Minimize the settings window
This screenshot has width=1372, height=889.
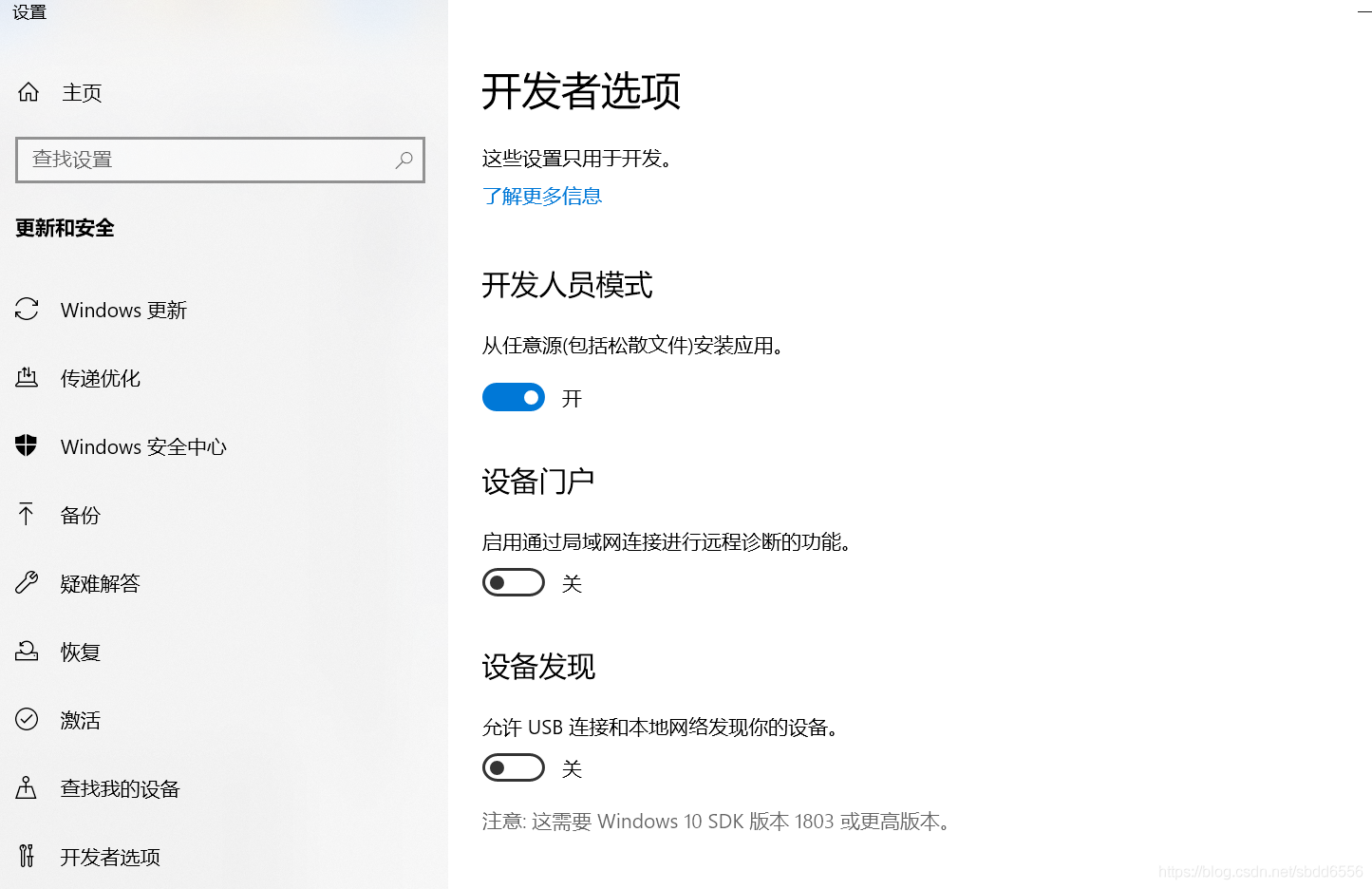(x=1363, y=11)
